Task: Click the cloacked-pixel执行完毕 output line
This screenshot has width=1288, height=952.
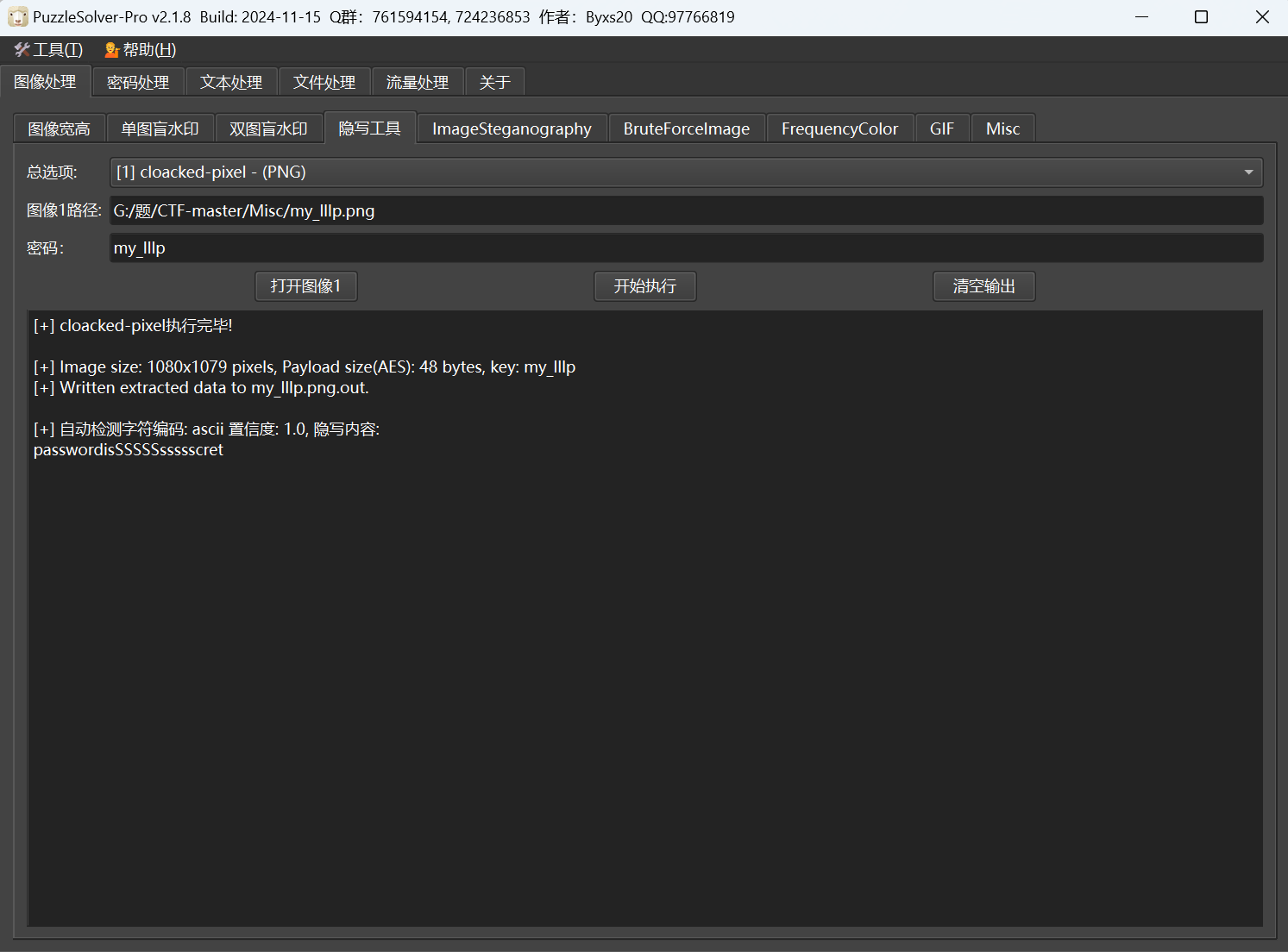Action: coord(133,326)
